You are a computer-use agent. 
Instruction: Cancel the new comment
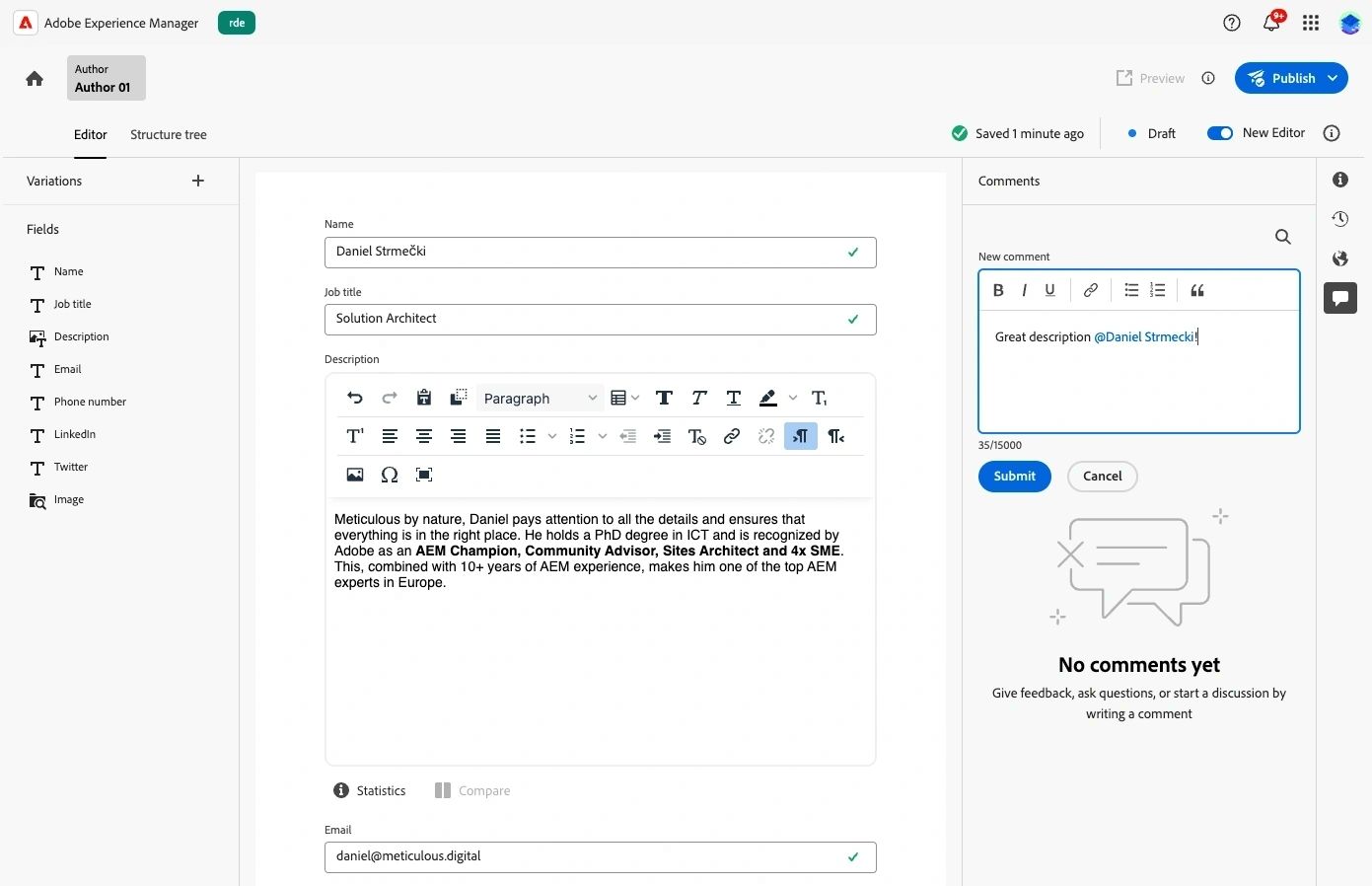1102,477
